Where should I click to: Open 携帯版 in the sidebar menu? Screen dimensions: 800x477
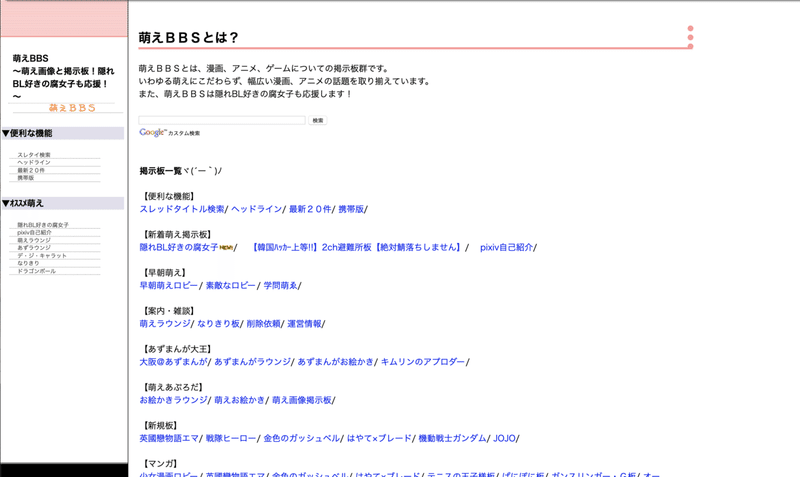[x=26, y=178]
